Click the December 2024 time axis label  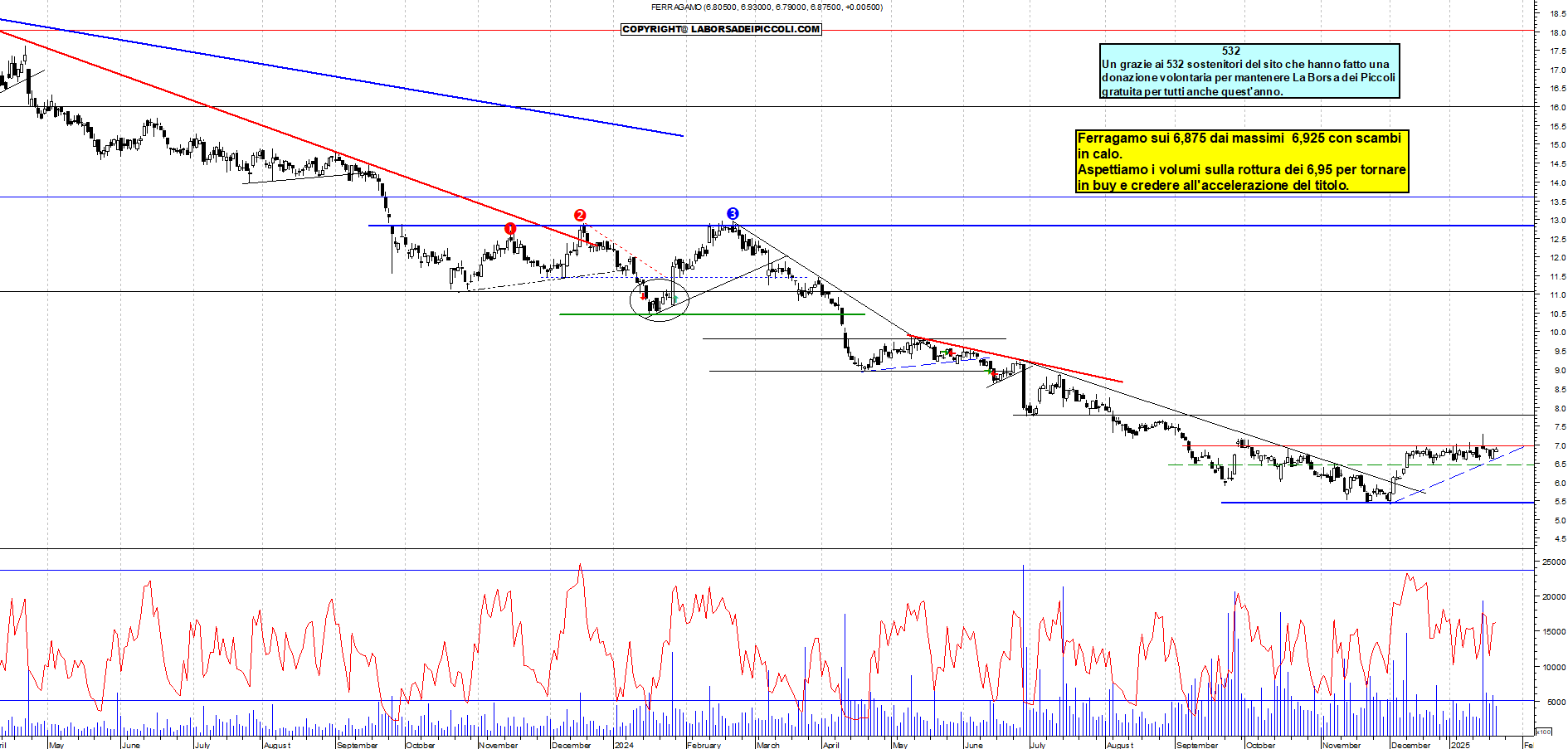(x=1411, y=745)
